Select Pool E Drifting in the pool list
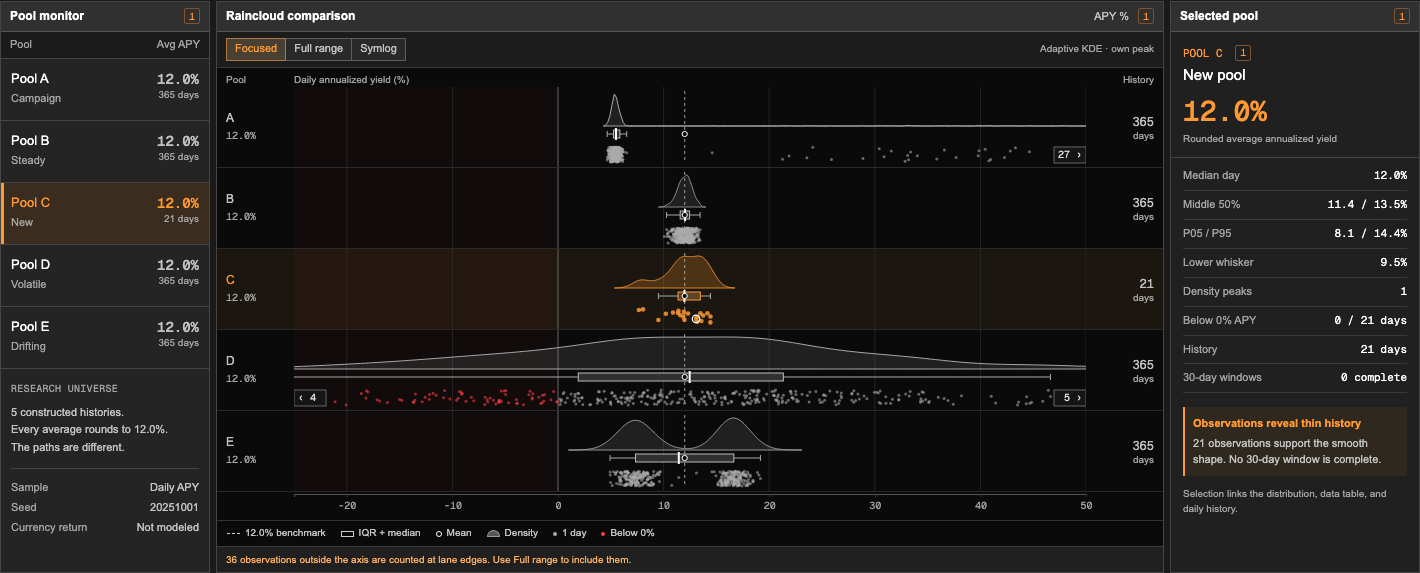This screenshot has width=1420, height=573. click(105, 337)
